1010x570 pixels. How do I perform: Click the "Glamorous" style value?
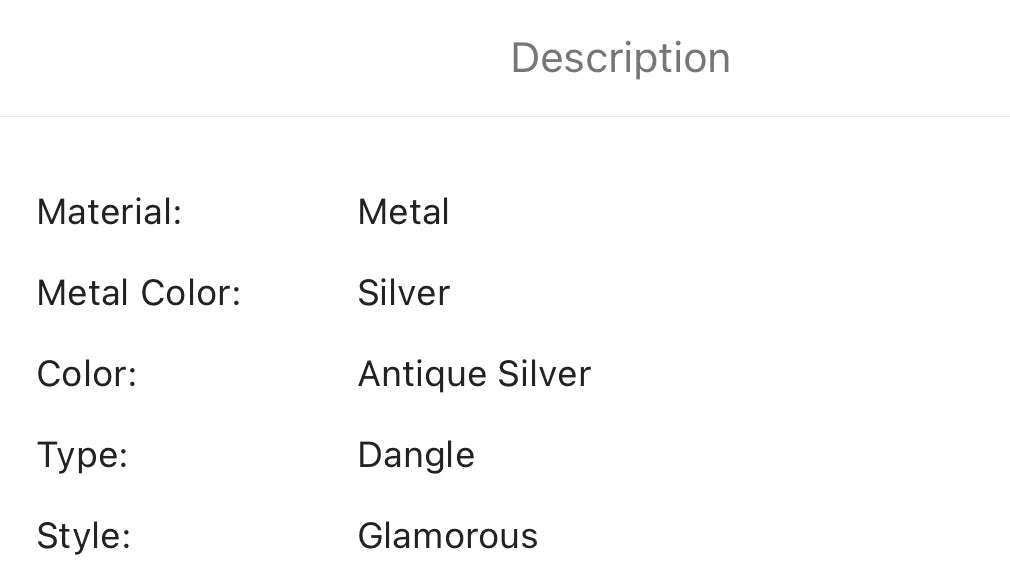click(x=447, y=536)
